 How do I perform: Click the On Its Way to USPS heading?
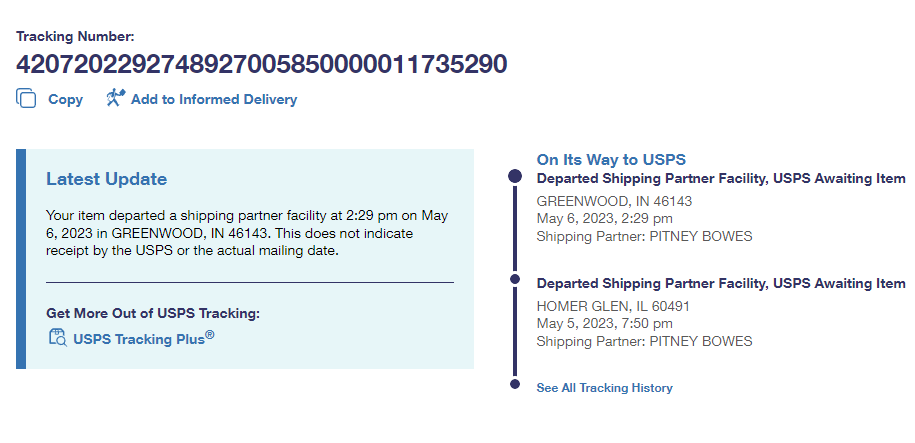(x=611, y=159)
